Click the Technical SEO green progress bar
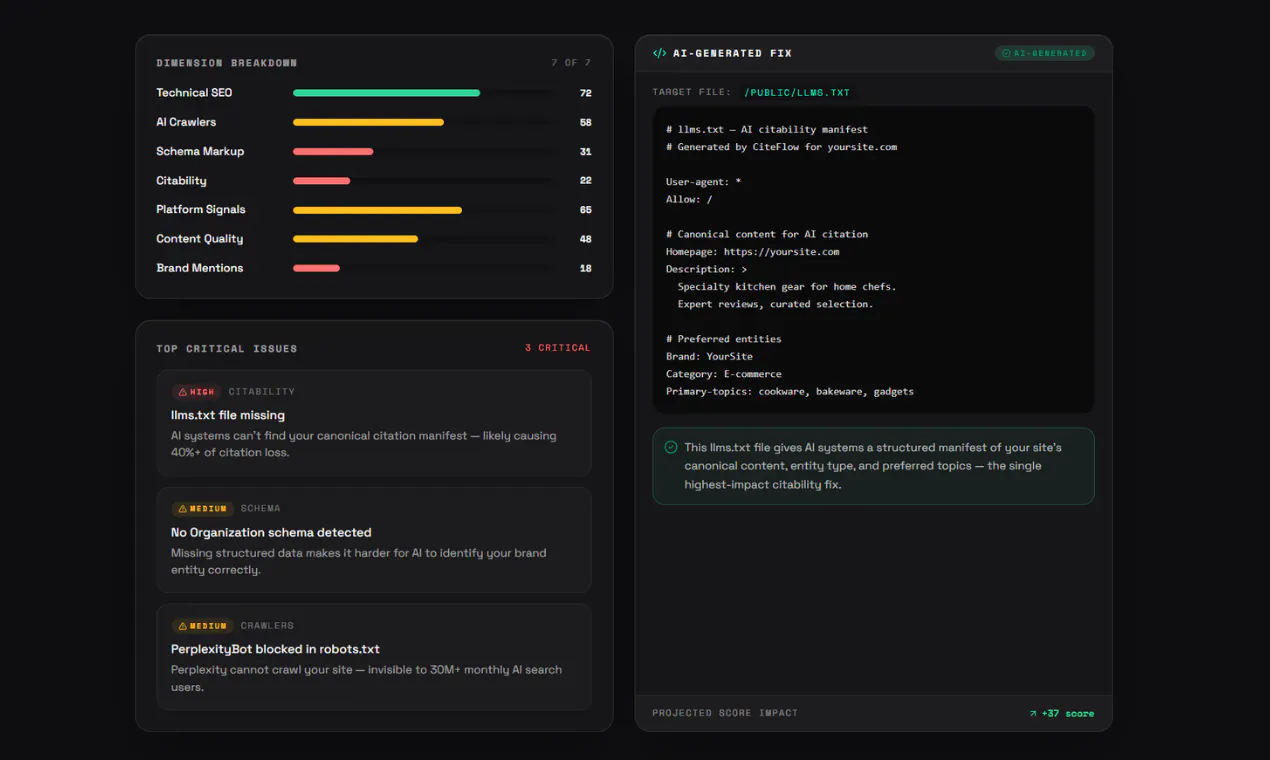 click(x=386, y=93)
